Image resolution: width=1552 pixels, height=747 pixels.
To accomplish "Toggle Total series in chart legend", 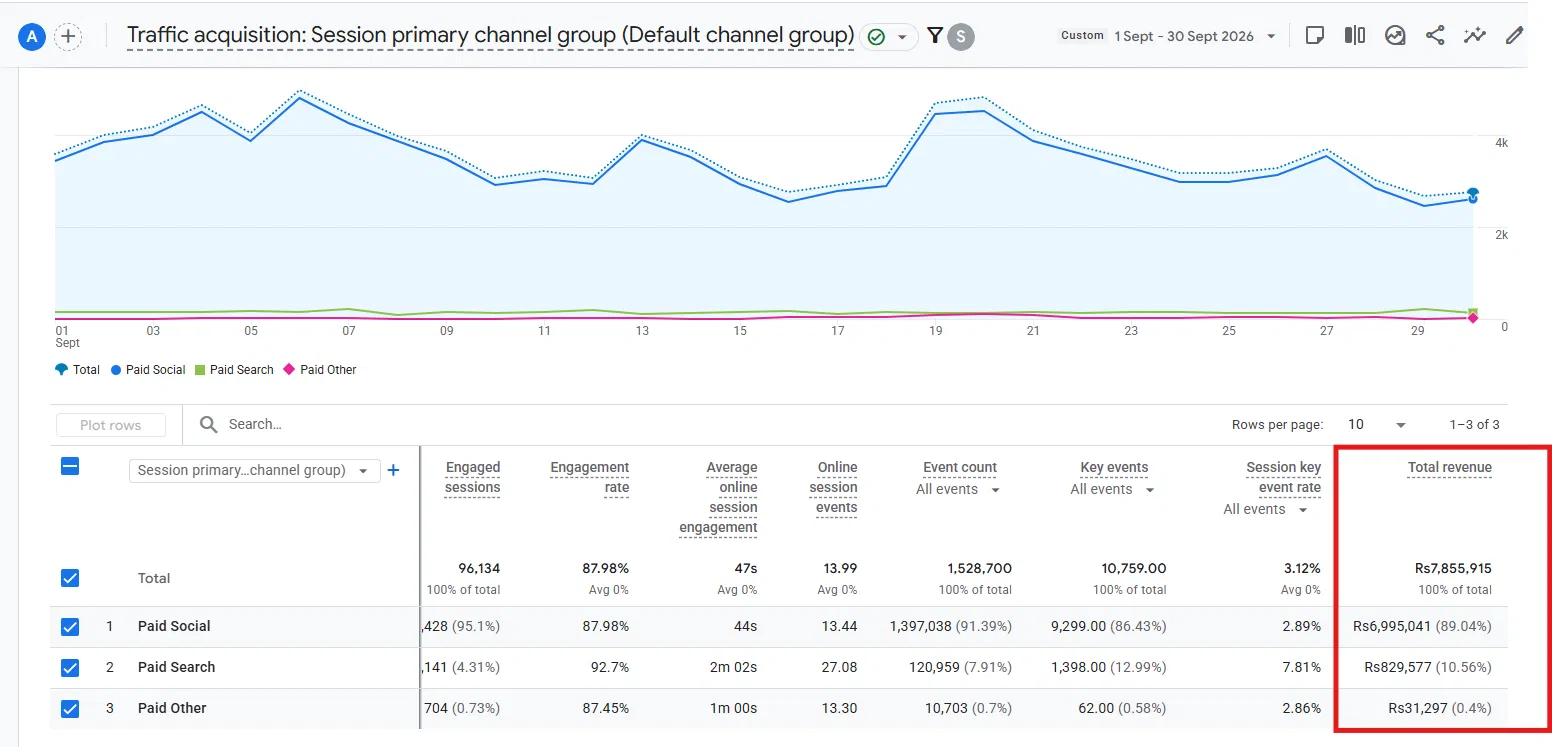I will point(77,370).
